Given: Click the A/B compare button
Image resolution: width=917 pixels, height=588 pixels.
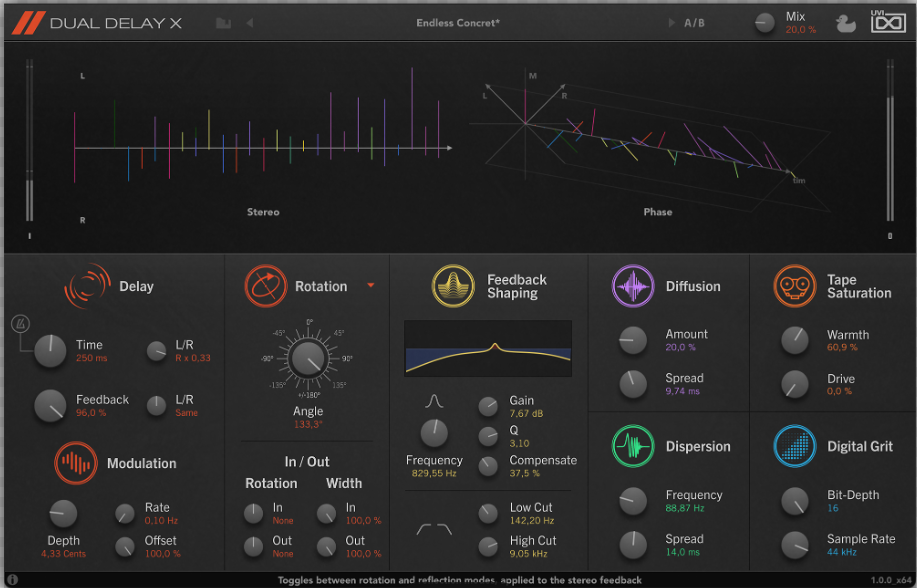Looking at the screenshot, I should [694, 23].
